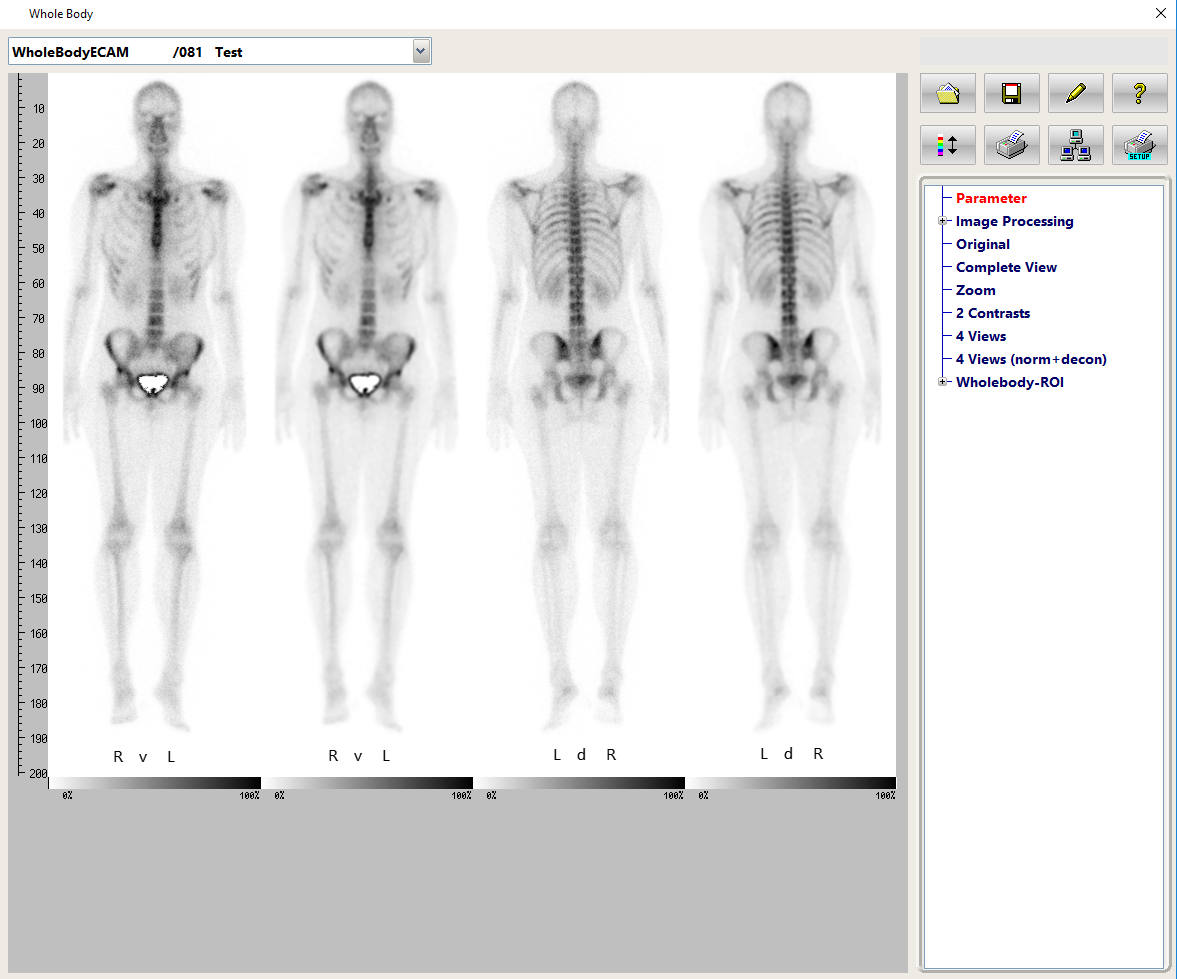
Task: Open printer setup button
Action: click(x=1139, y=145)
